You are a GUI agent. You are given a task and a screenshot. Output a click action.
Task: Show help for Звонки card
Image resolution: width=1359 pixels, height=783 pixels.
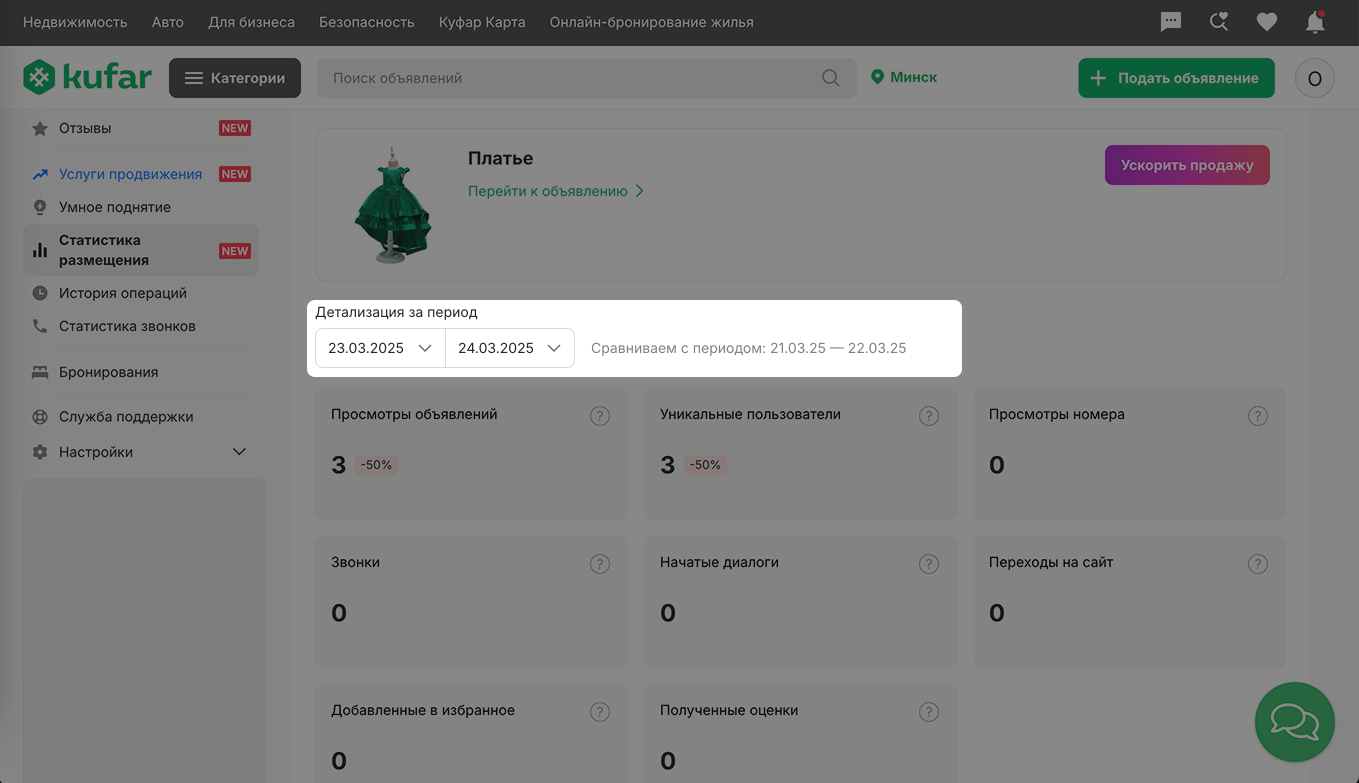pyautogui.click(x=600, y=564)
